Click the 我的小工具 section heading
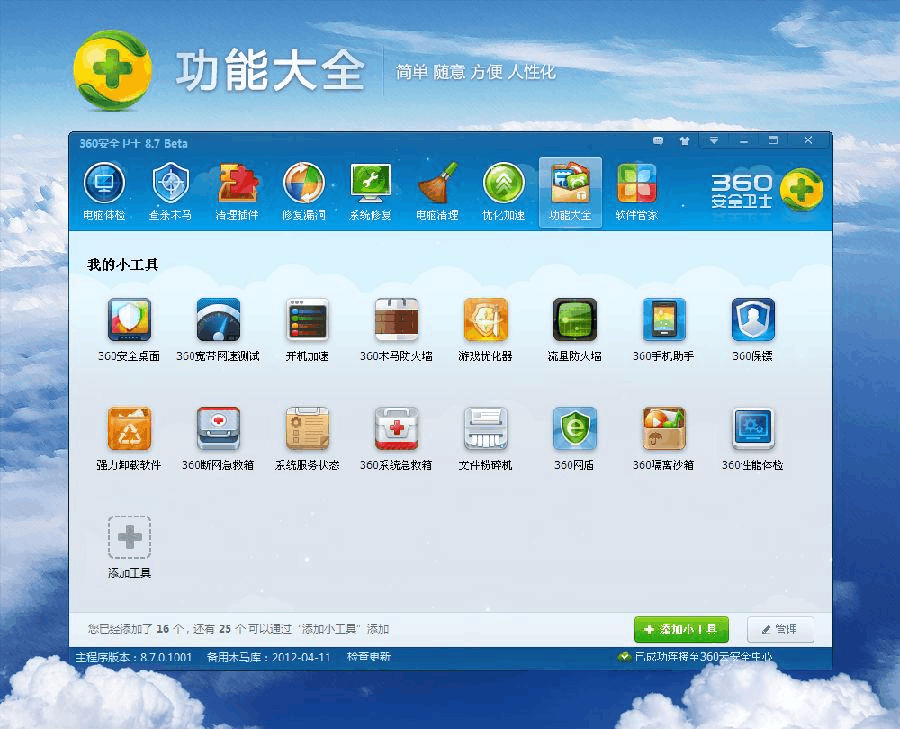The height and width of the screenshot is (729, 900). (122, 265)
